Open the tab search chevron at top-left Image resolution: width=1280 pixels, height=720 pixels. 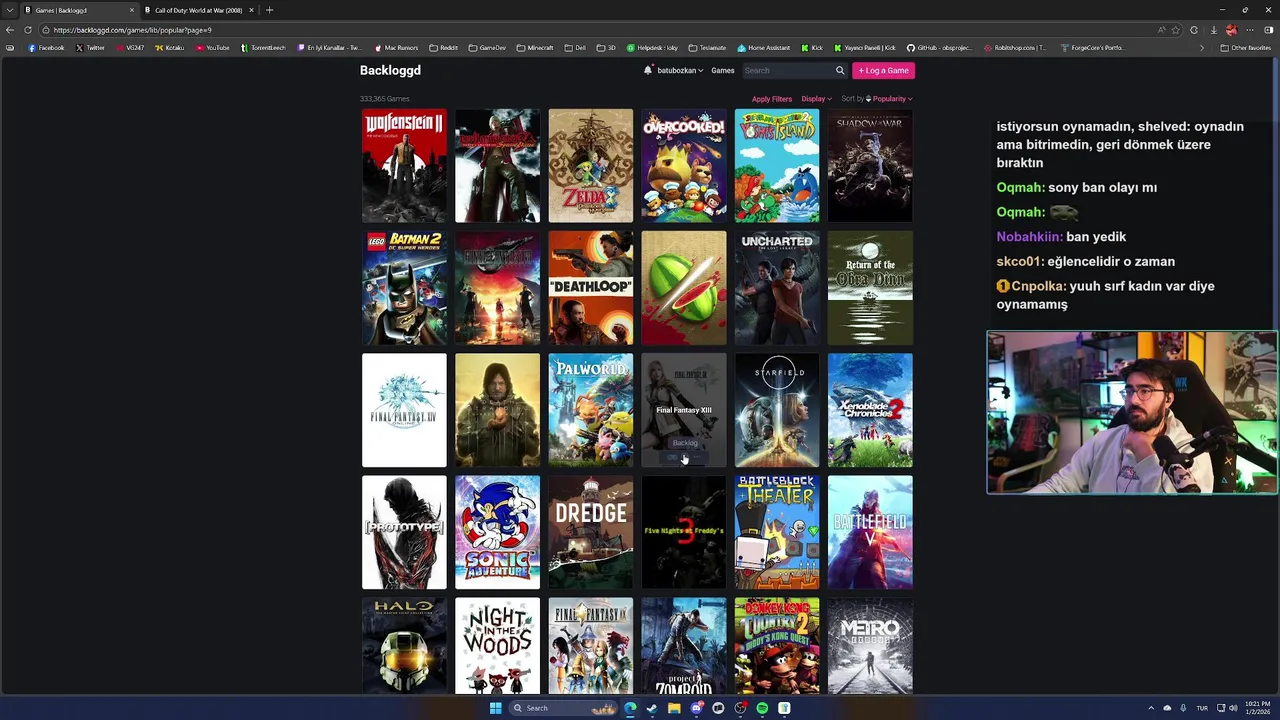pyautogui.click(x=10, y=10)
